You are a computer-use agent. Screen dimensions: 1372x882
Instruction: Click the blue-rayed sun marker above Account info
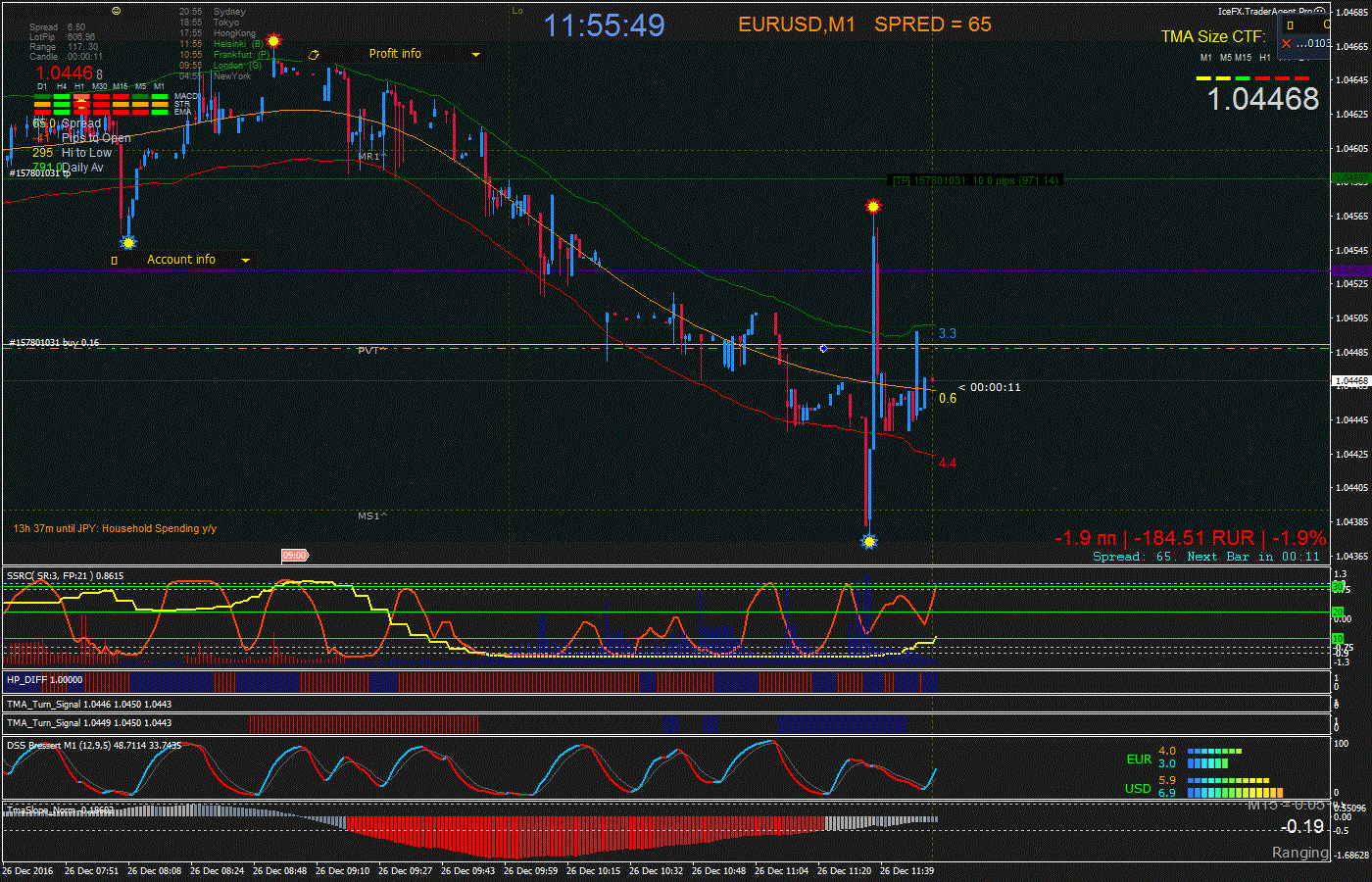coord(127,242)
